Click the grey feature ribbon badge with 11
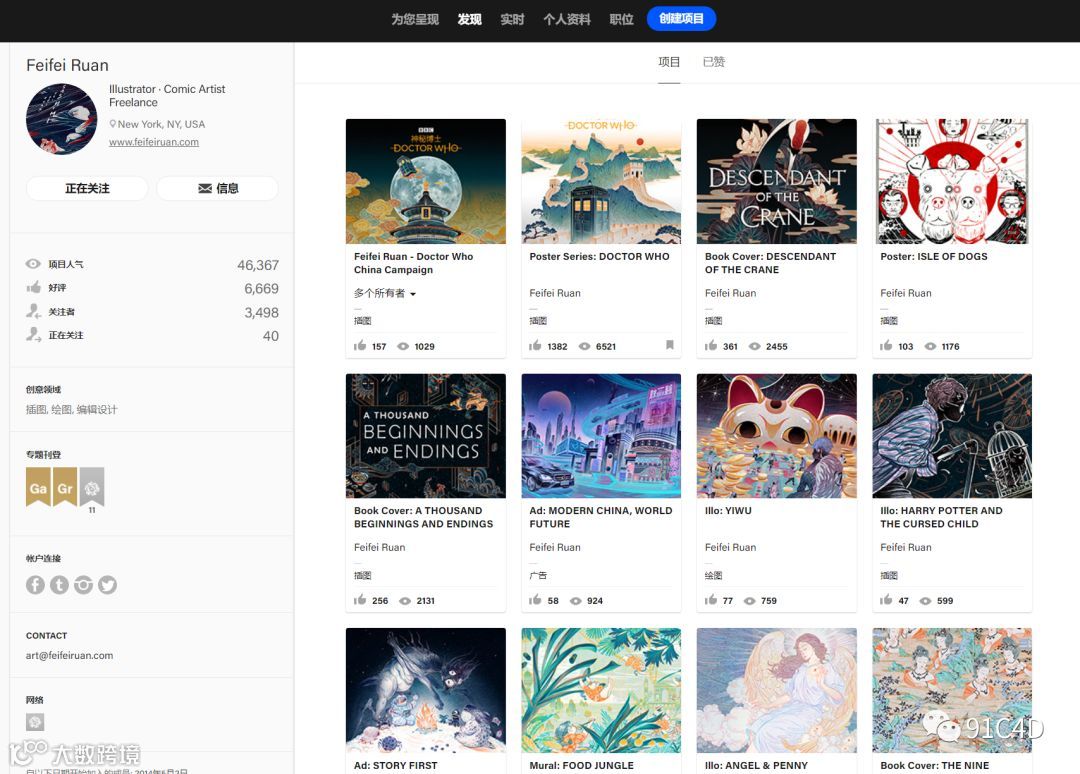 coord(92,487)
